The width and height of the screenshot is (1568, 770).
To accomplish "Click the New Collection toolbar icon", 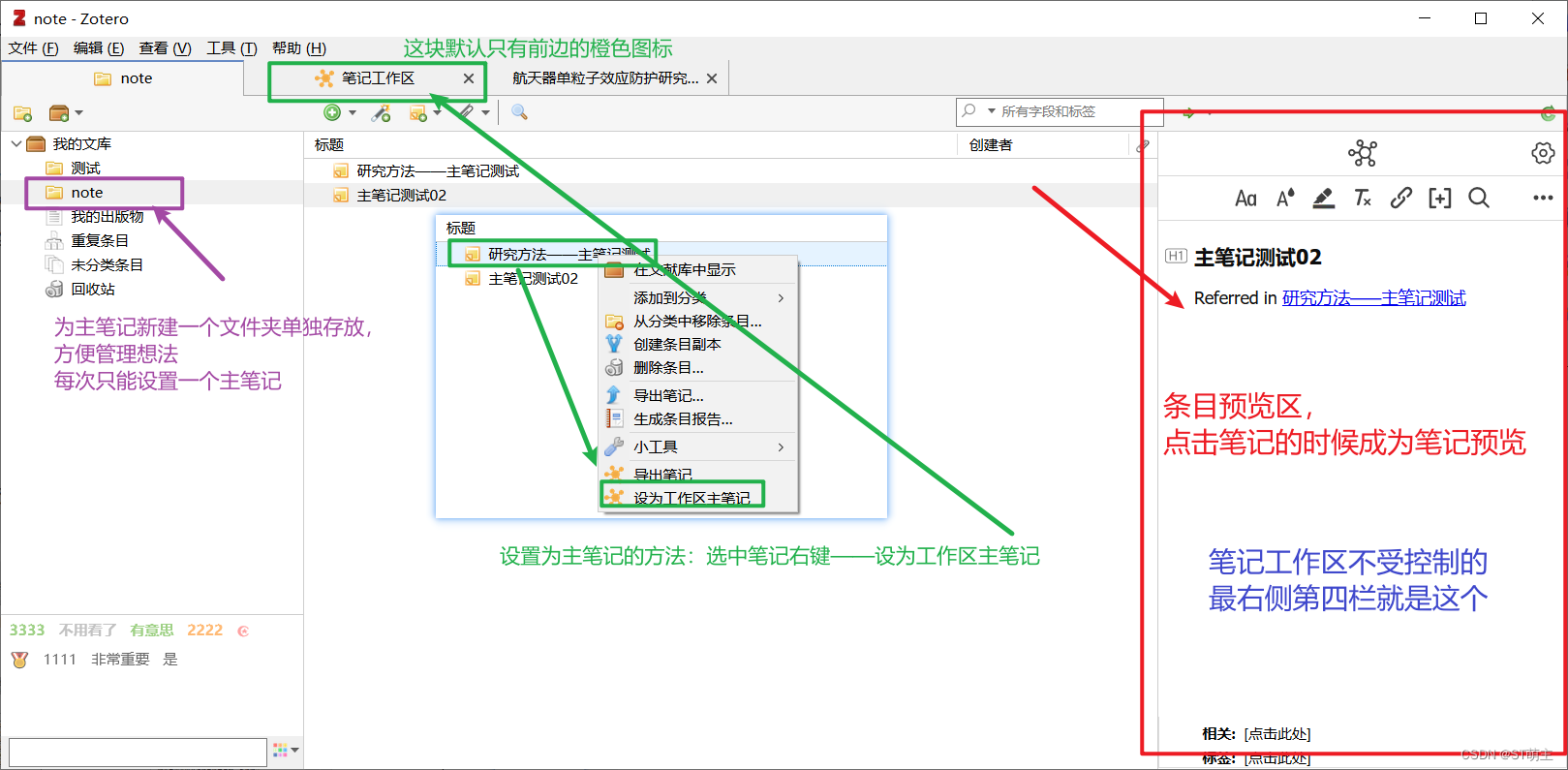I will [23, 113].
